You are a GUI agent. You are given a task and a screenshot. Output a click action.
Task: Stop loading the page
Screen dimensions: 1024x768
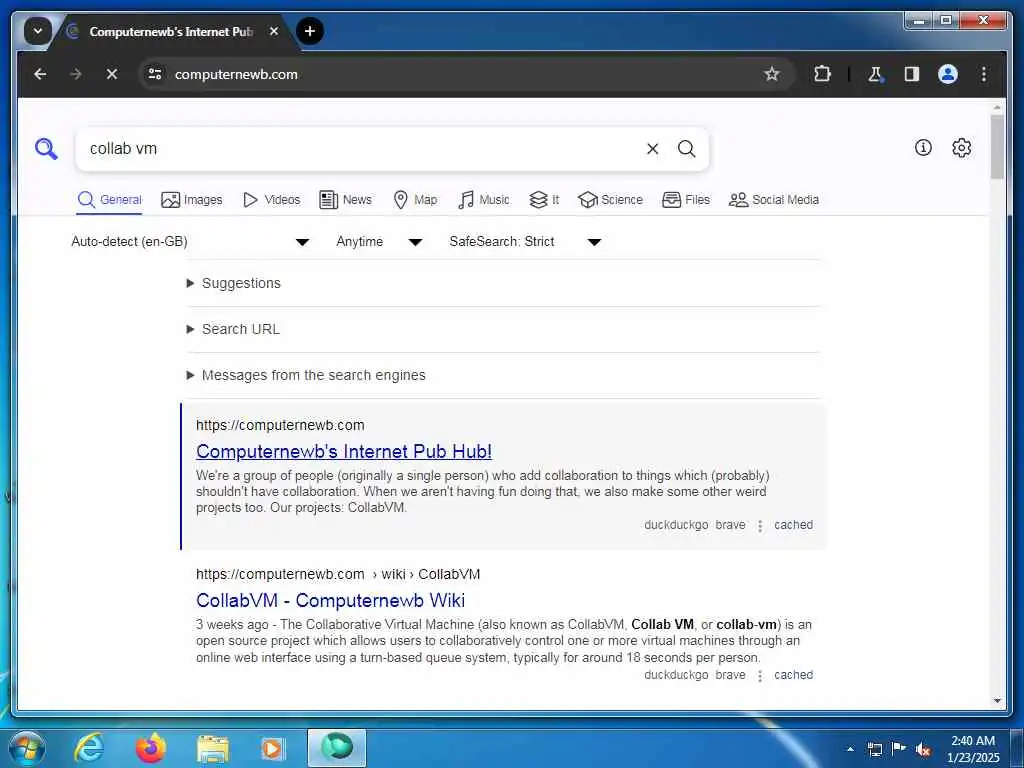(112, 74)
